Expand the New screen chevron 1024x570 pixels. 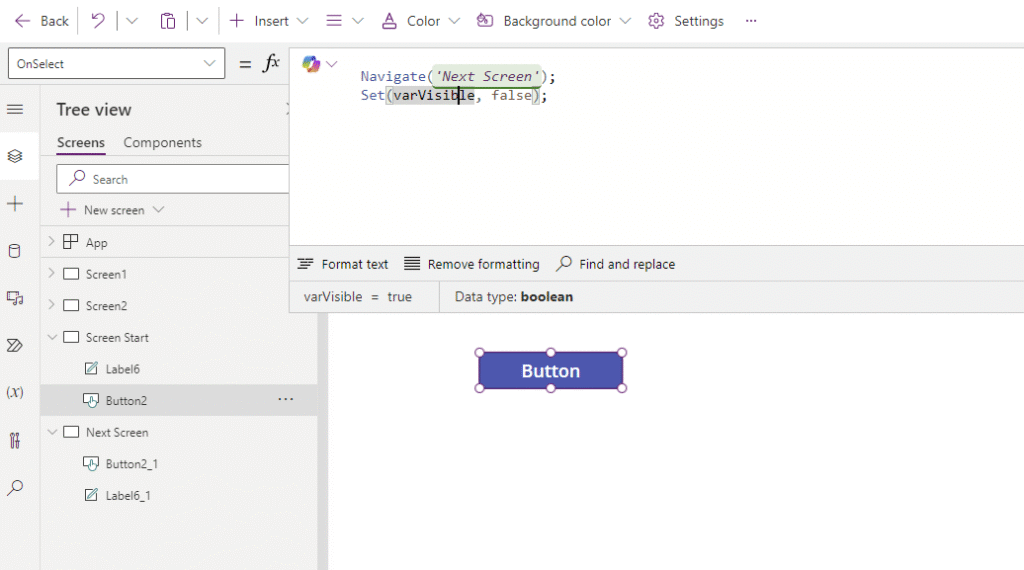pyautogui.click(x=158, y=210)
